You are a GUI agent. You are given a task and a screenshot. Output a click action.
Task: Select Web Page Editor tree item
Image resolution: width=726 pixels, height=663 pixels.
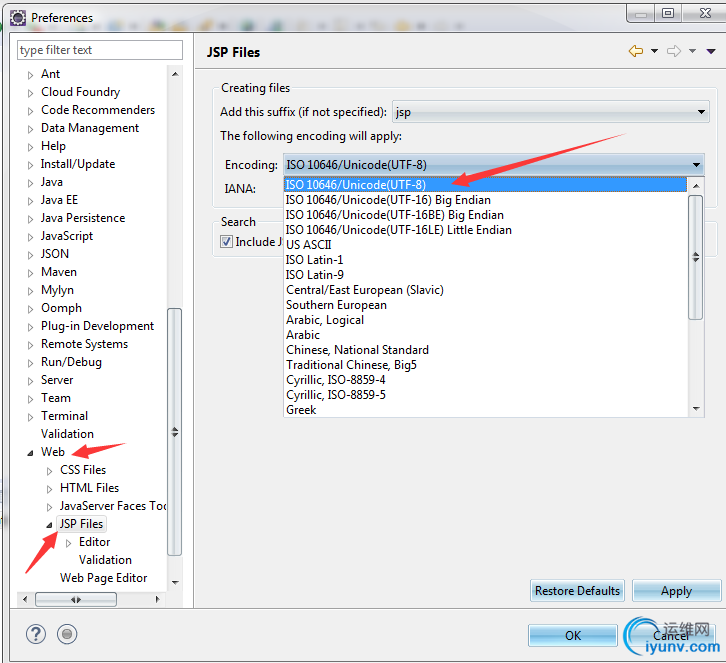click(x=103, y=578)
